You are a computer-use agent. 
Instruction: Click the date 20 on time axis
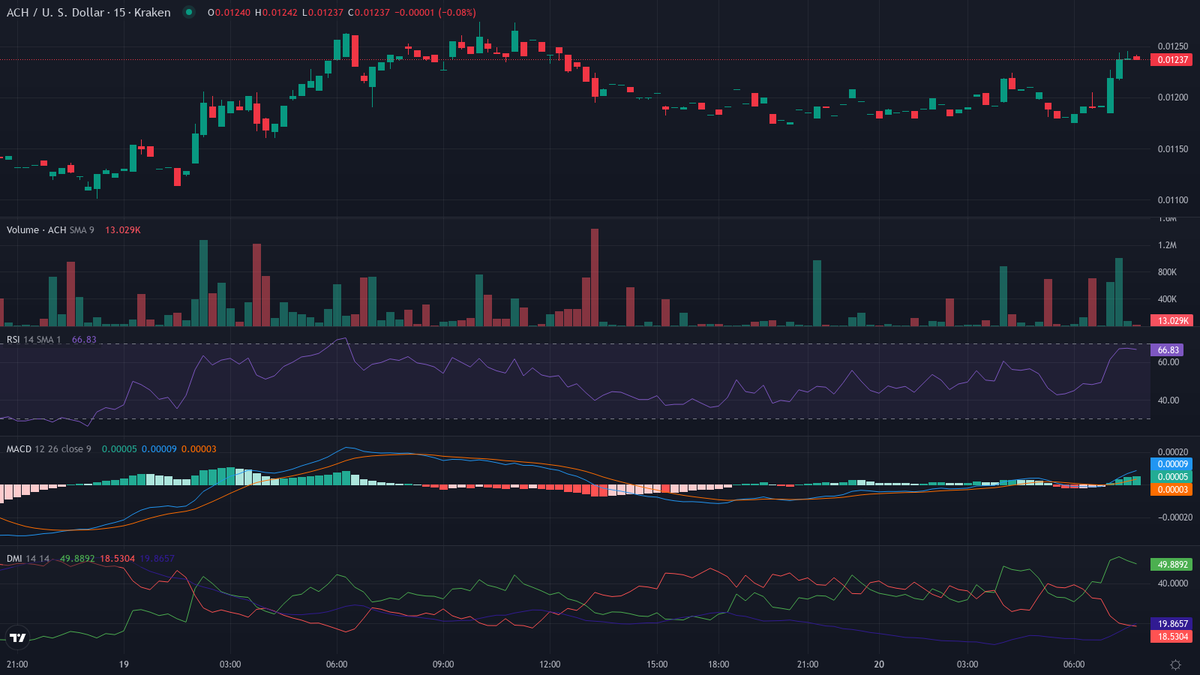coord(879,664)
